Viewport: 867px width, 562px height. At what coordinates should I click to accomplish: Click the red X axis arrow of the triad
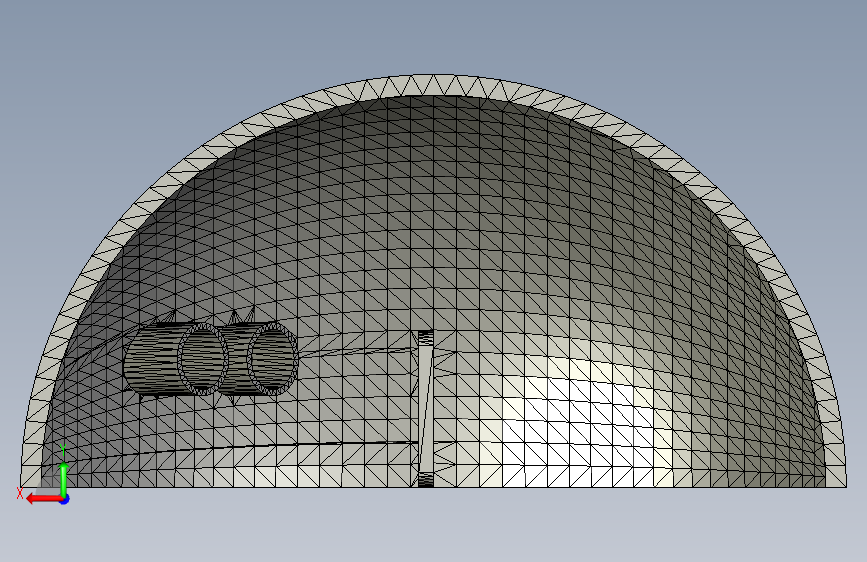(x=43, y=499)
